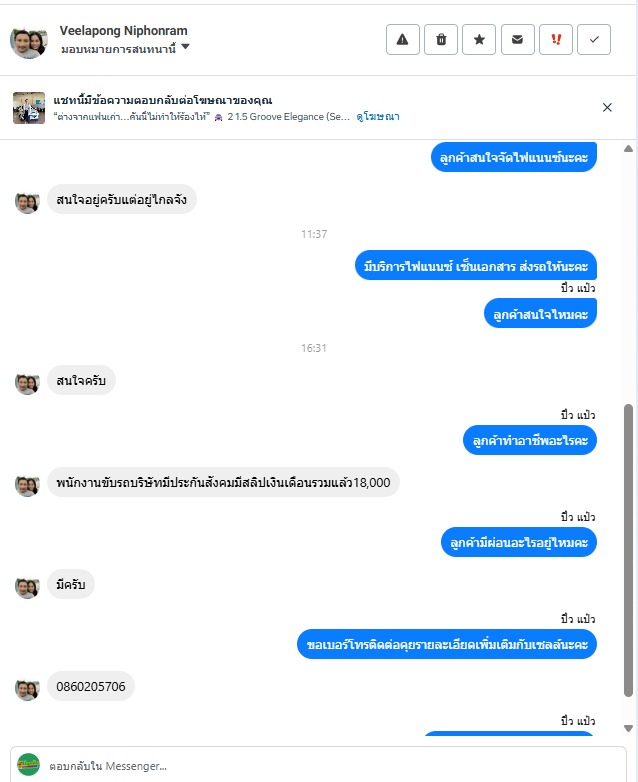Open the ad thumbnail in the banner

coord(29,108)
